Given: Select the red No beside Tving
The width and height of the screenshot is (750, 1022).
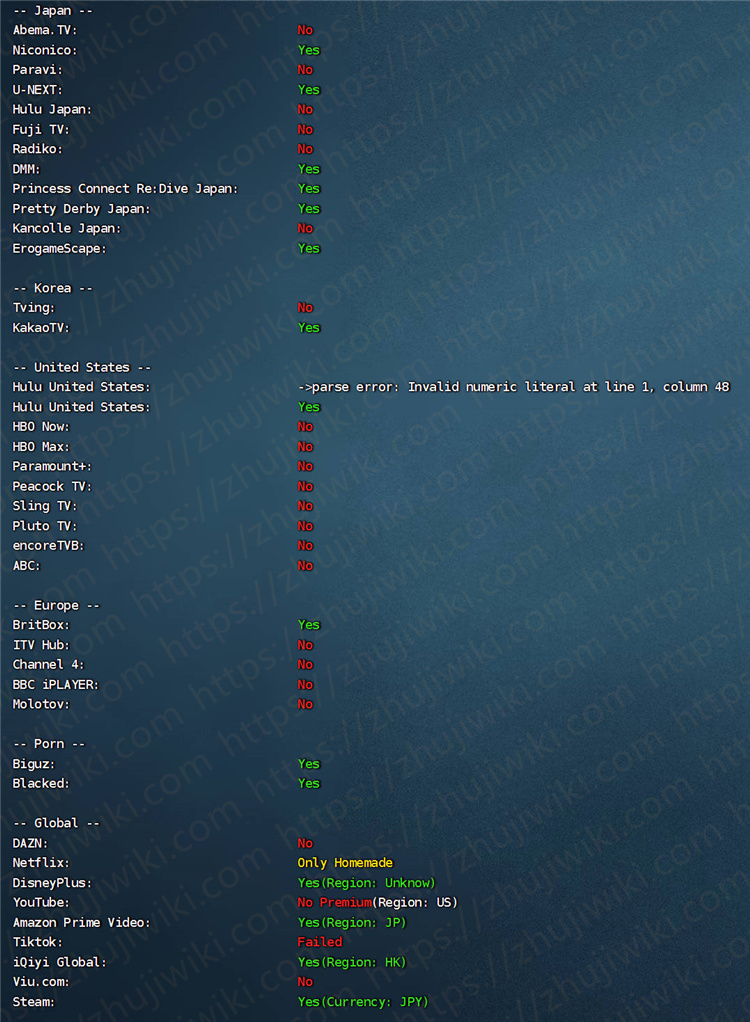Looking at the screenshot, I should point(306,308).
